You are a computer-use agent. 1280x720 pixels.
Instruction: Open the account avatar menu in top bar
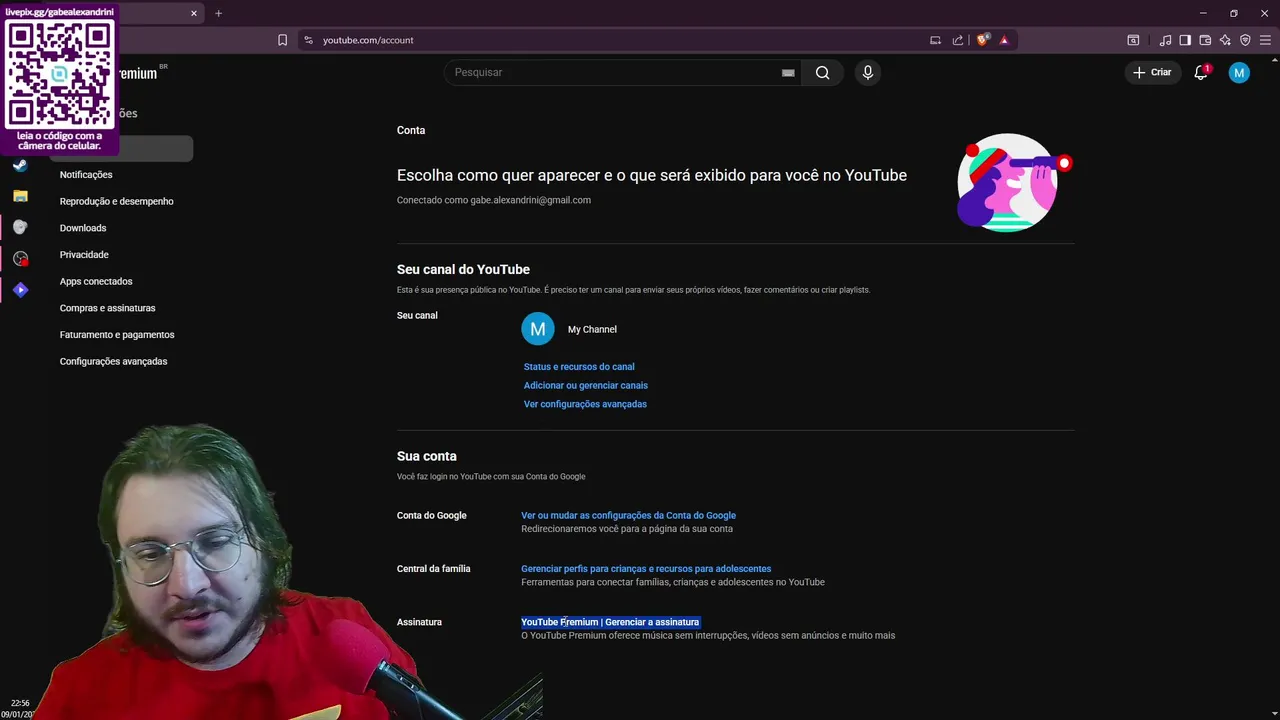tap(1239, 72)
